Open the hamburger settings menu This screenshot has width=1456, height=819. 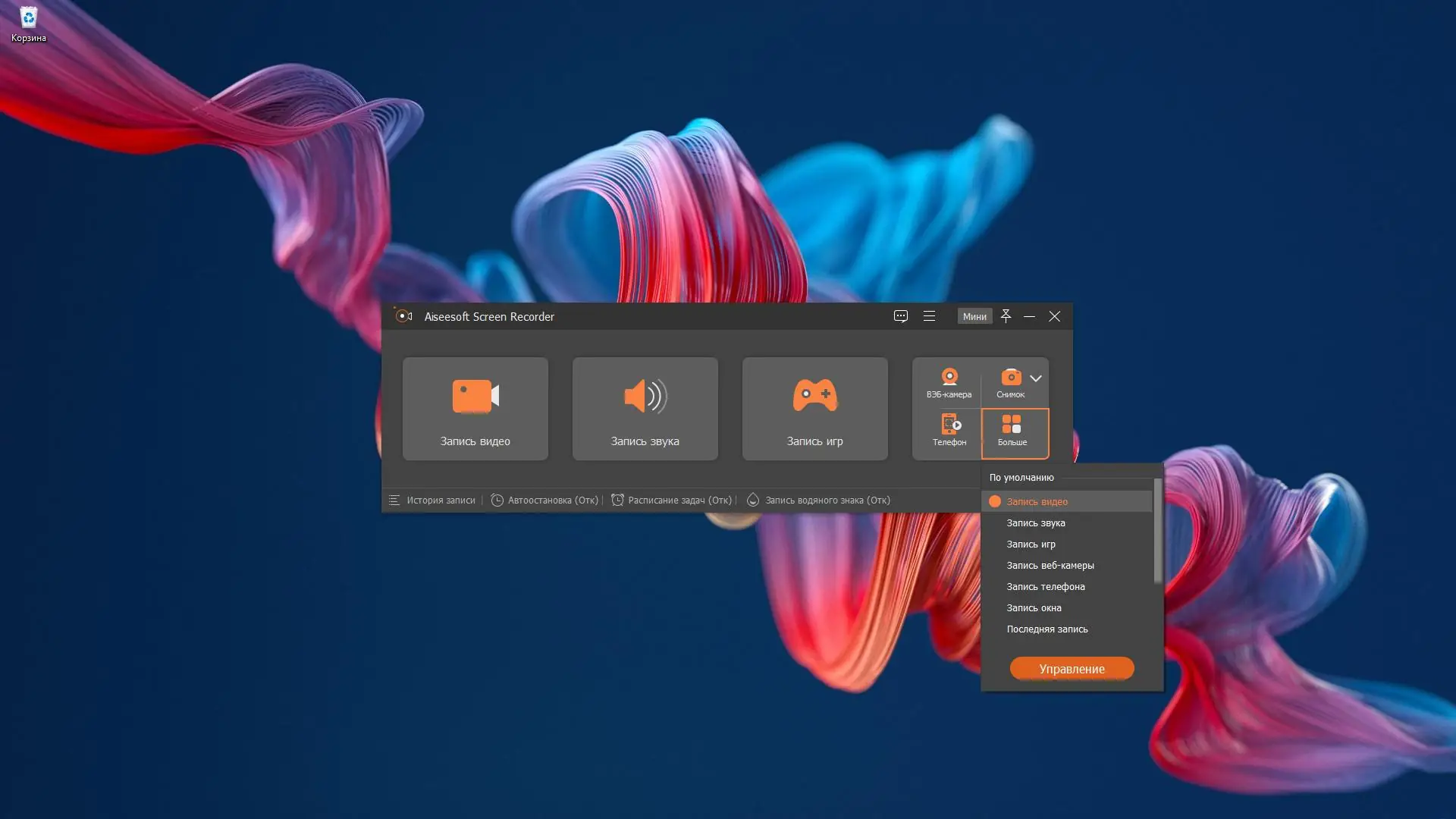click(x=930, y=316)
